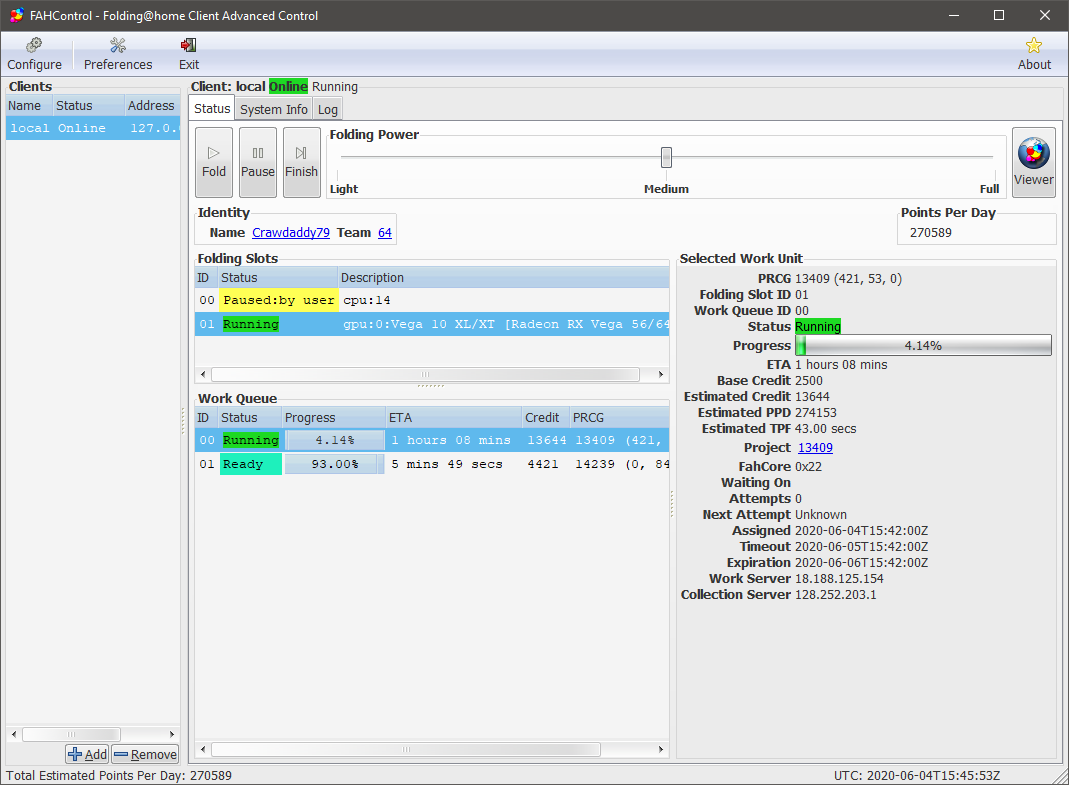Open Preferences tools icon
This screenshot has height=785, width=1069.
click(118, 46)
